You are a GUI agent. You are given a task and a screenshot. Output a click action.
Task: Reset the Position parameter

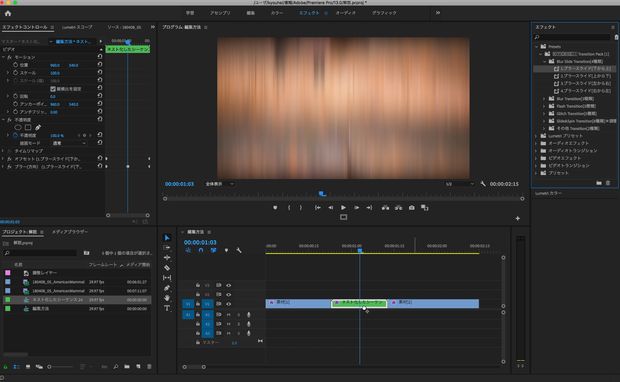pyautogui.click(x=100, y=65)
